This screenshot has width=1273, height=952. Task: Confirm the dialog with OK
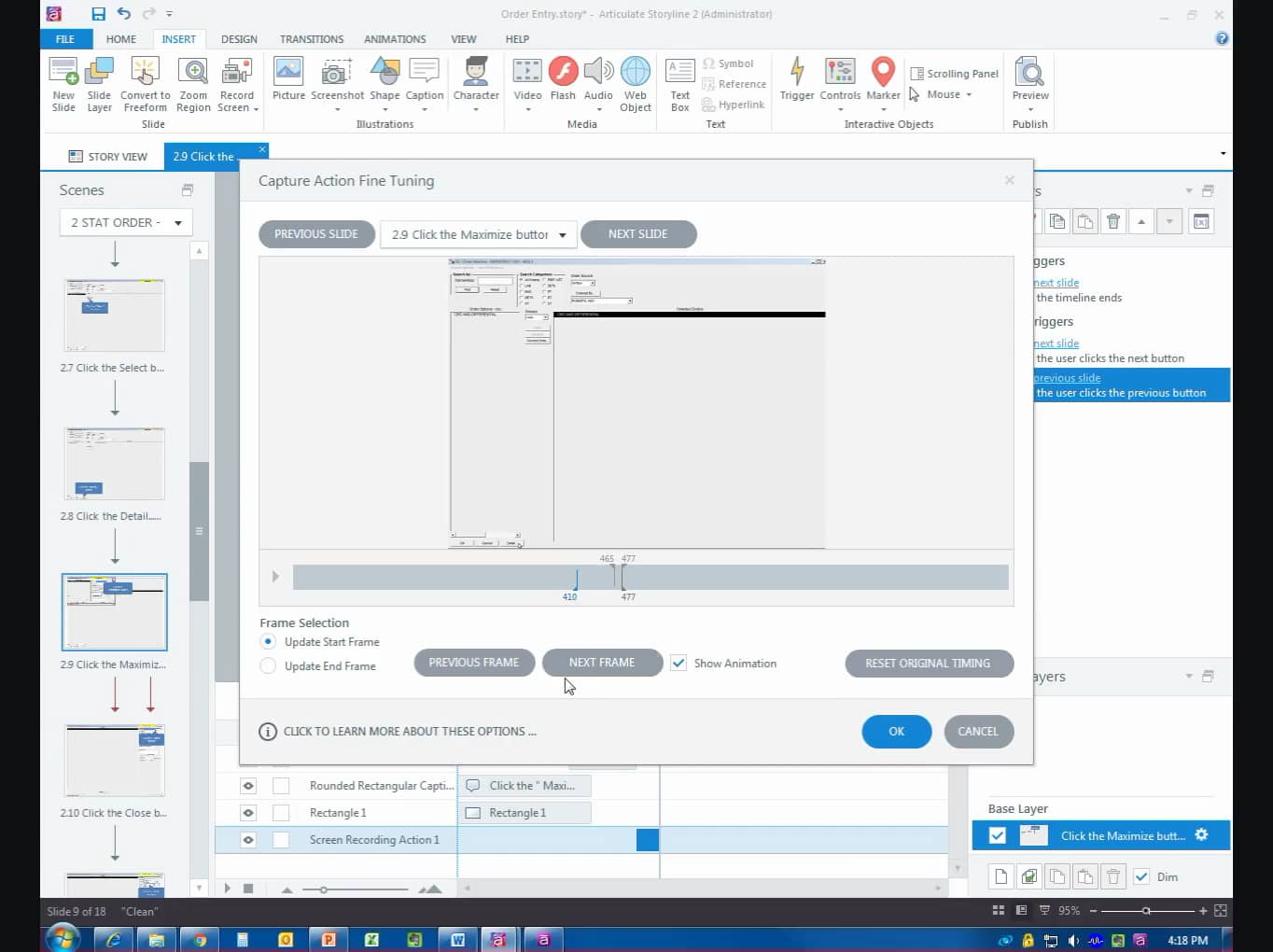click(897, 732)
